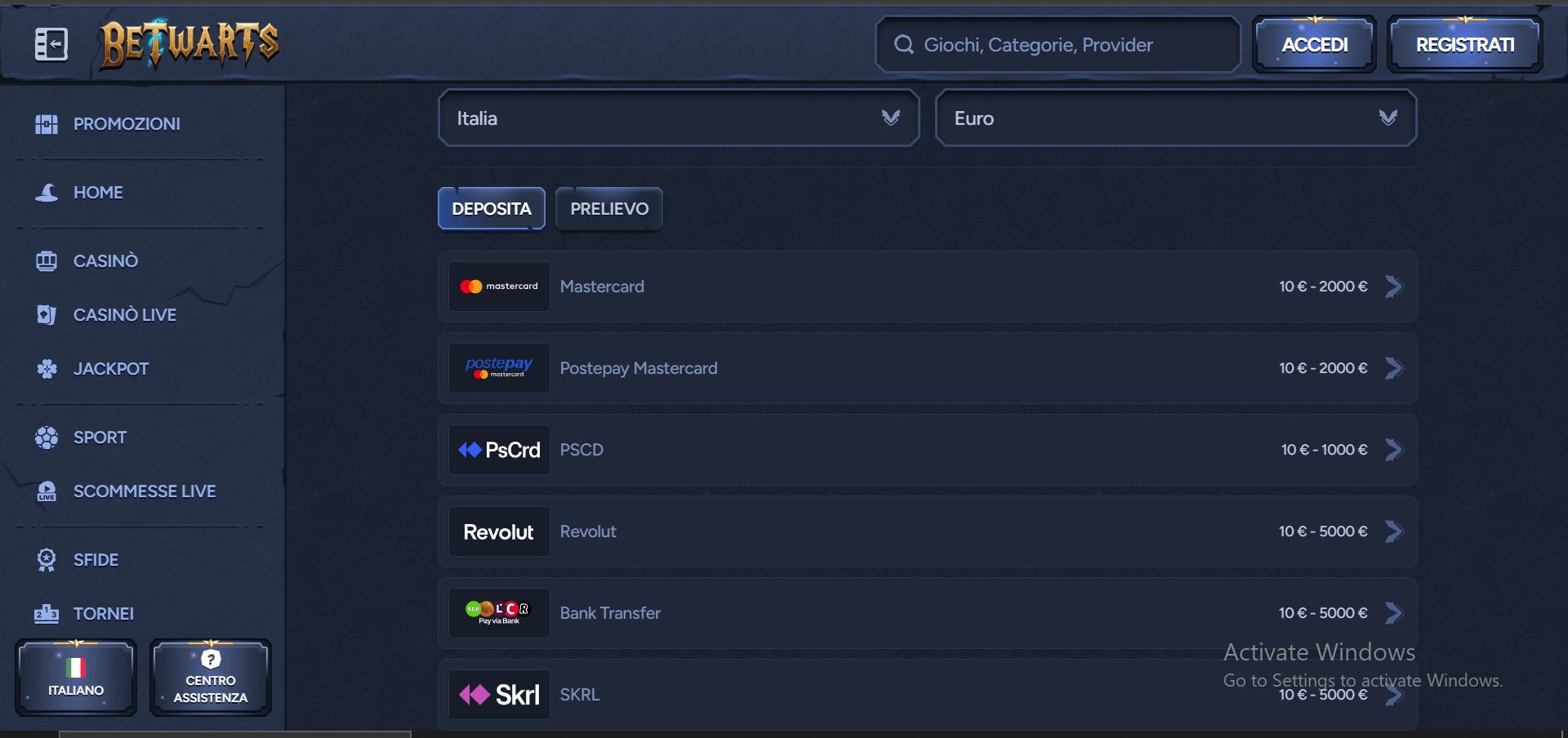Viewport: 1568px width, 738px height.
Task: Open the Sfide badge icon
Action: click(x=47, y=560)
